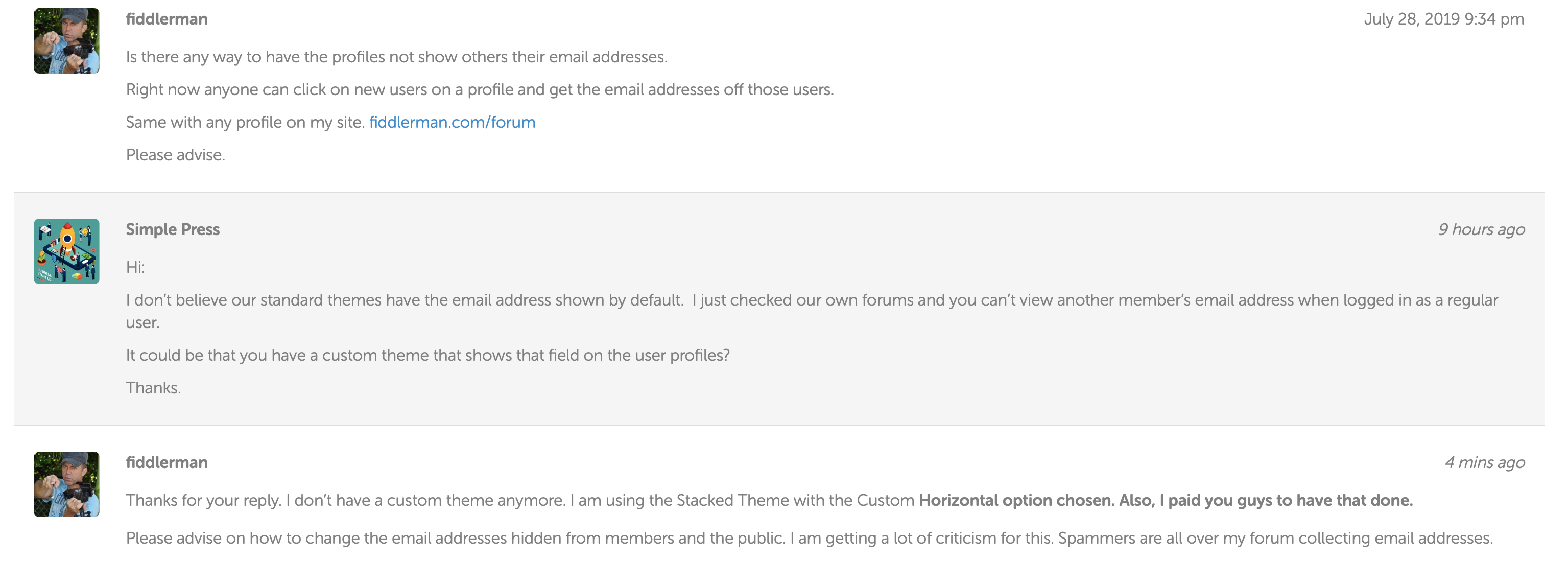Open the Simple Press author name
Image resolution: width=1568 pixels, height=561 pixels.
[x=173, y=229]
